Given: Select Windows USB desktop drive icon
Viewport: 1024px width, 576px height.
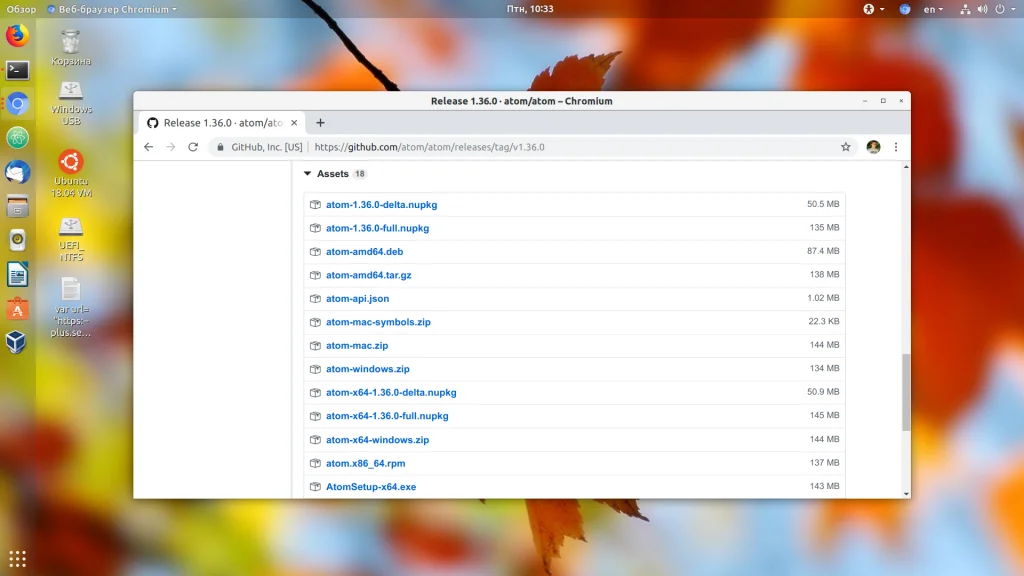Looking at the screenshot, I should click(71, 104).
